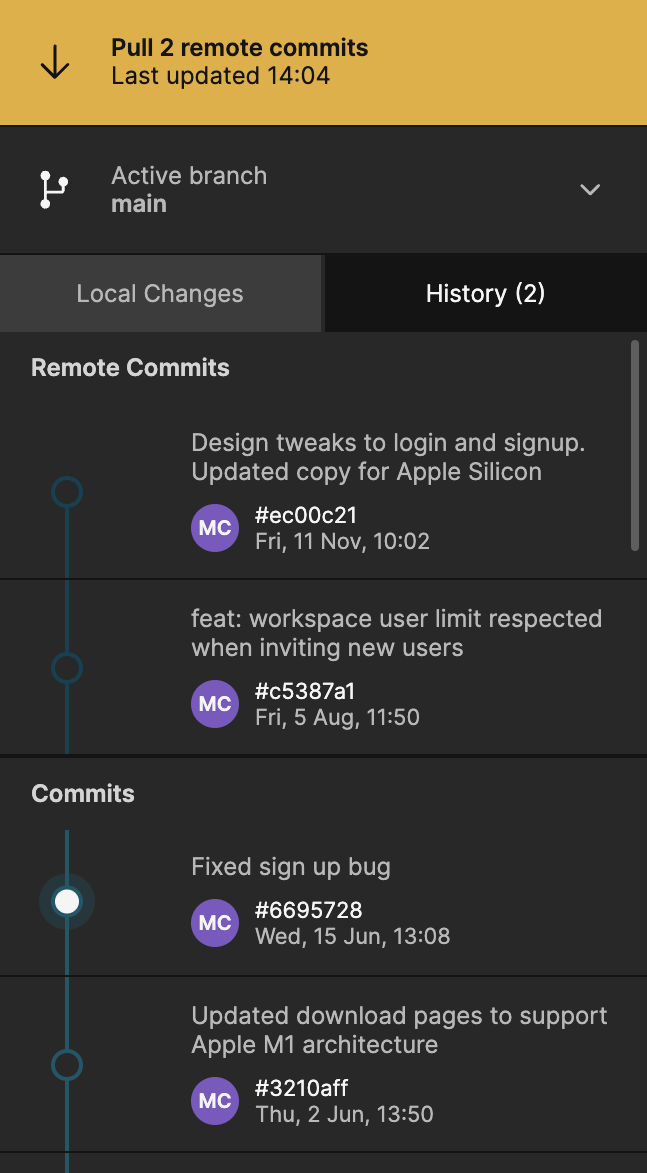Click the MC avatar beside commit #3210aff
647x1173 pixels.
(215, 1100)
